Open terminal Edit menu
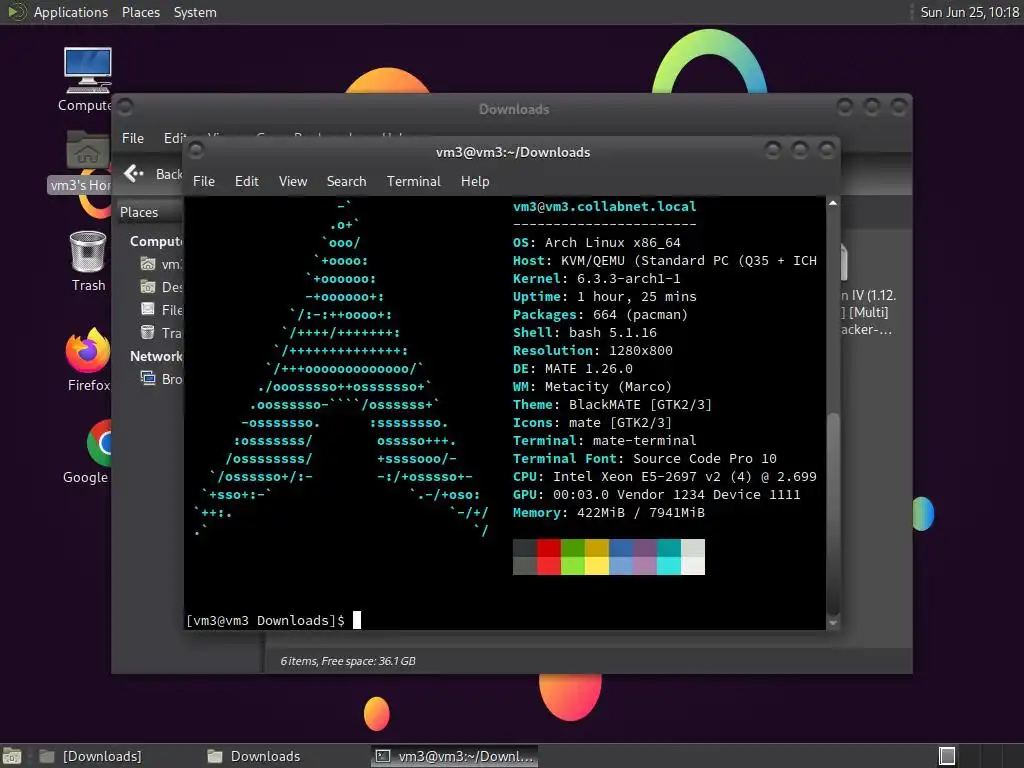1024x768 pixels. (247, 181)
